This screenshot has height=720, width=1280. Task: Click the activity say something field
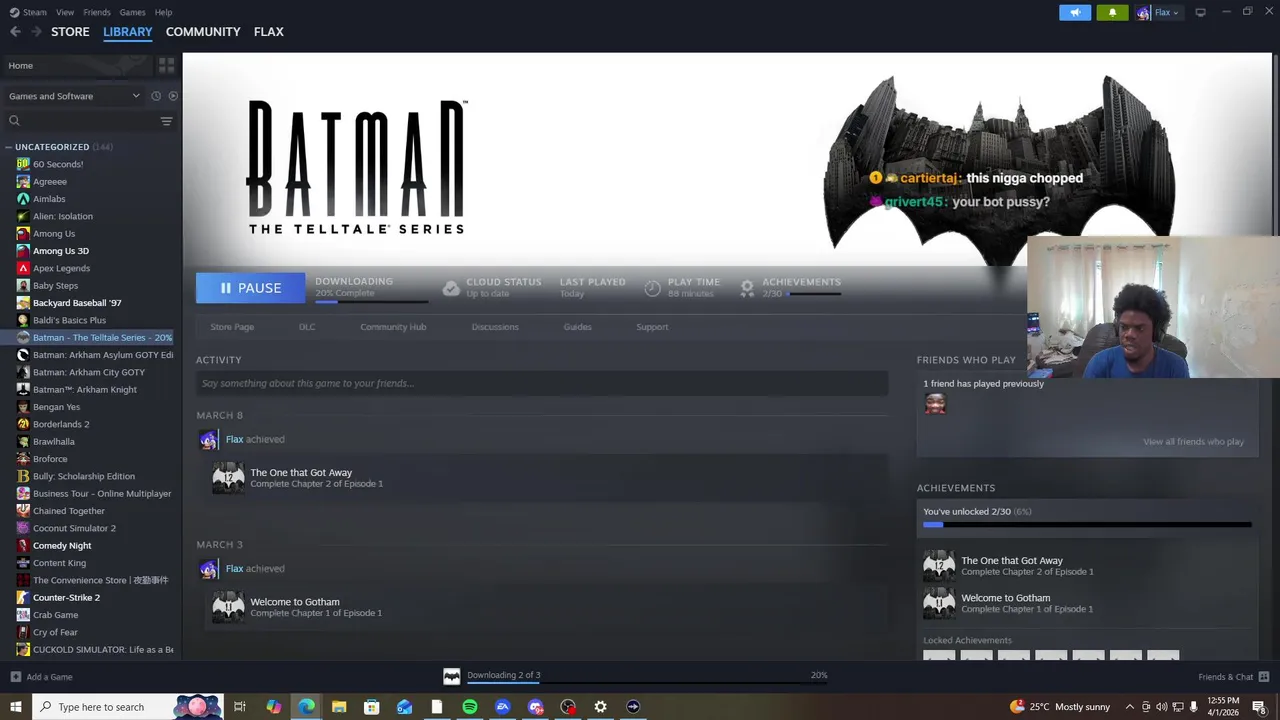tap(542, 383)
